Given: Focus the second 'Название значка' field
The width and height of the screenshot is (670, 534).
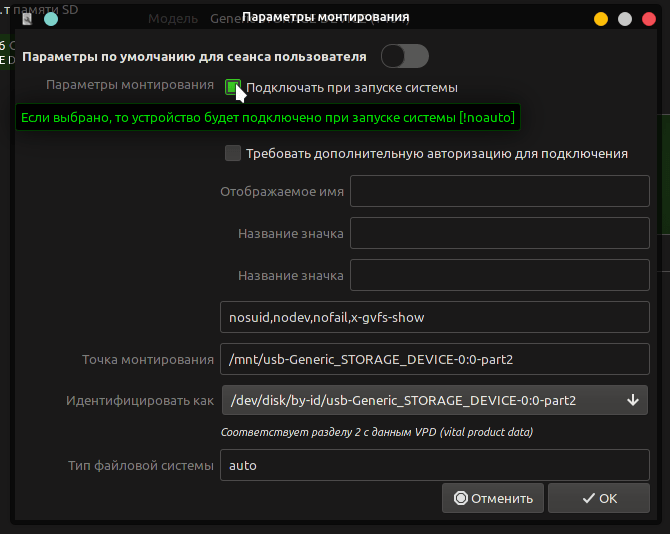Looking at the screenshot, I should [499, 276].
